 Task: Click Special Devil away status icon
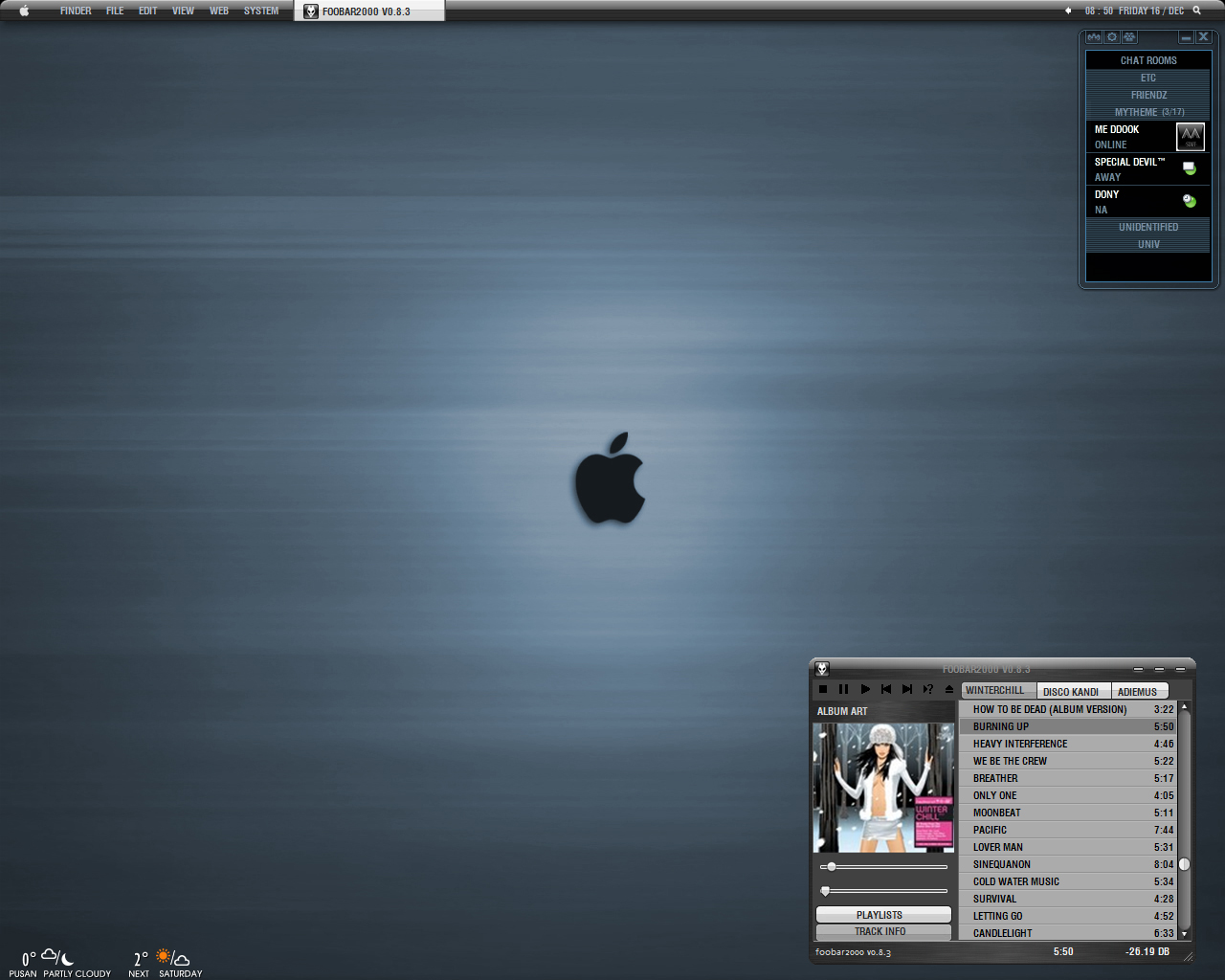[x=1190, y=168]
